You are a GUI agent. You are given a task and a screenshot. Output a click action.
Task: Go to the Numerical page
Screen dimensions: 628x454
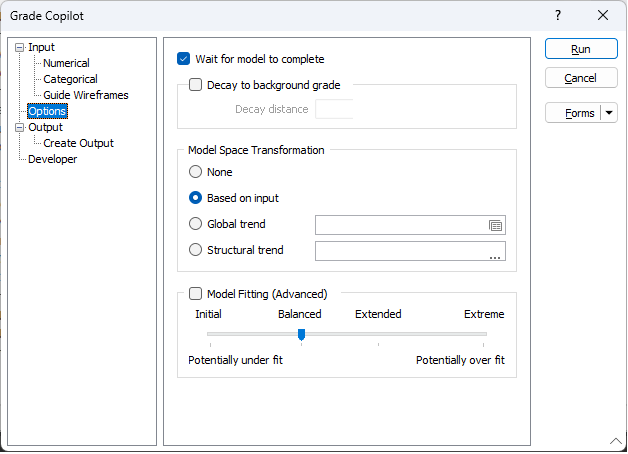pyautogui.click(x=66, y=63)
